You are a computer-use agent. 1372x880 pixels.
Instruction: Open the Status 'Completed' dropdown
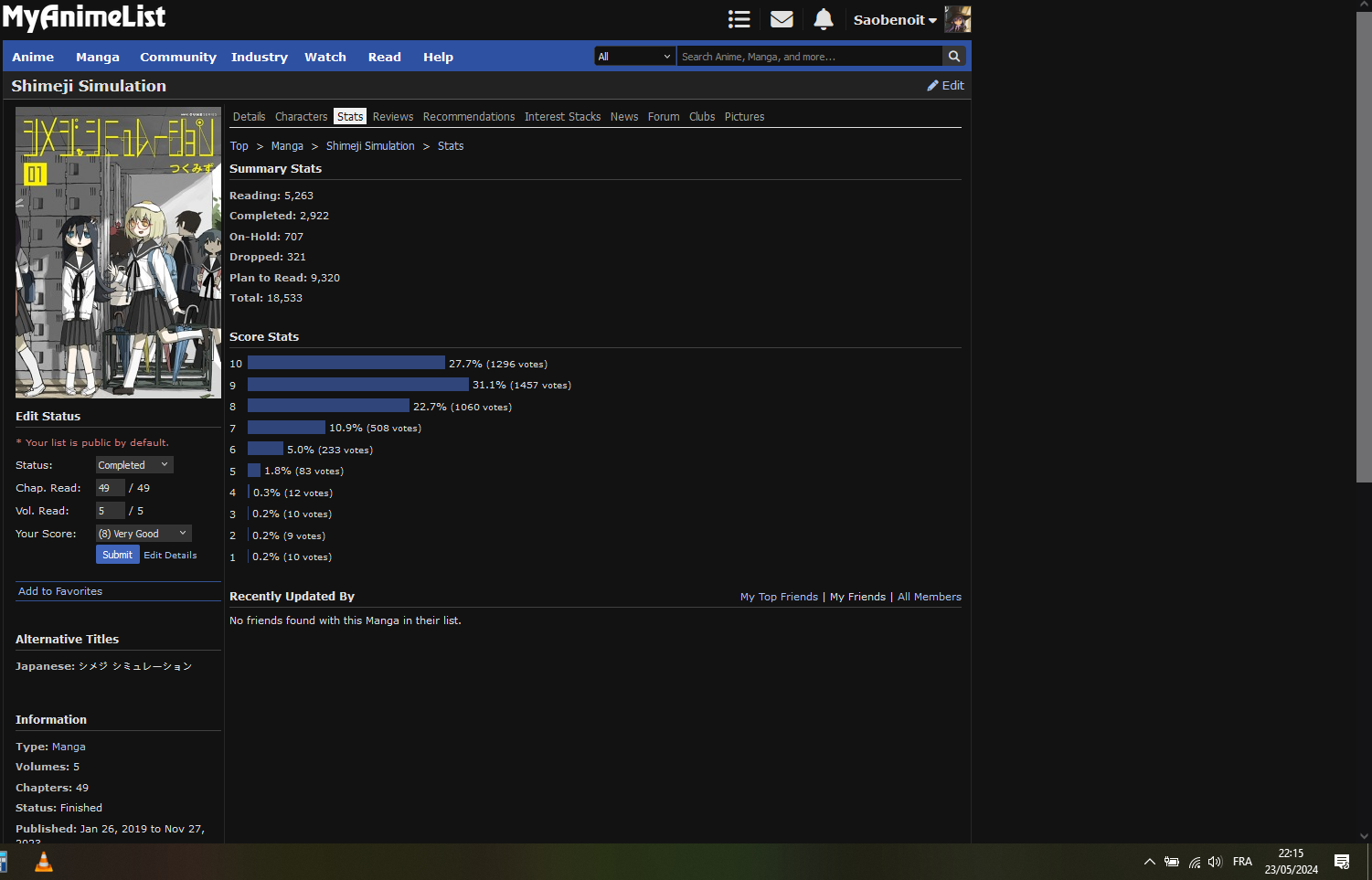[x=134, y=465]
